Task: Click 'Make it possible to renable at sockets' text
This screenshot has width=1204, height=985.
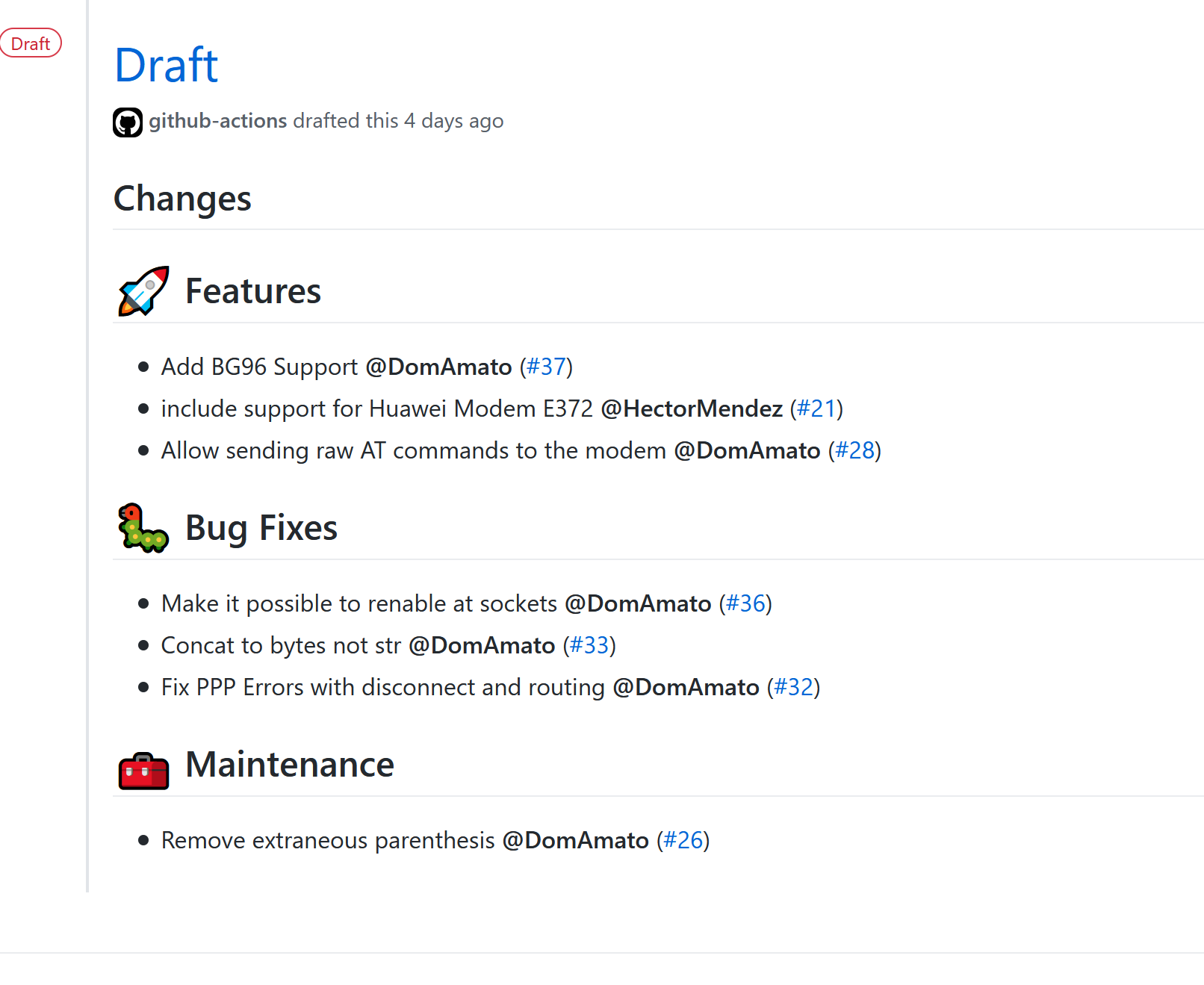Action: (359, 603)
